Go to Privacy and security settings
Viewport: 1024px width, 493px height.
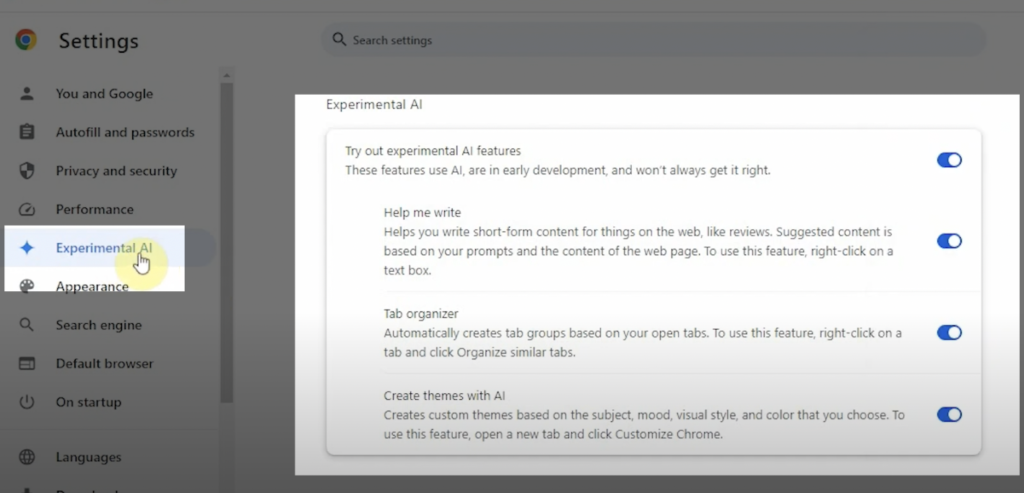tap(116, 171)
